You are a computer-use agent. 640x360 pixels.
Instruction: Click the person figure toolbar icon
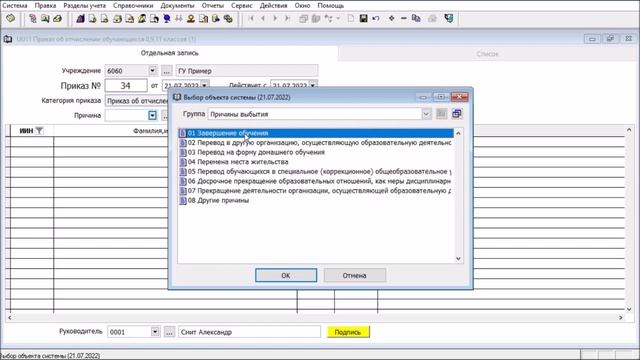[191, 19]
